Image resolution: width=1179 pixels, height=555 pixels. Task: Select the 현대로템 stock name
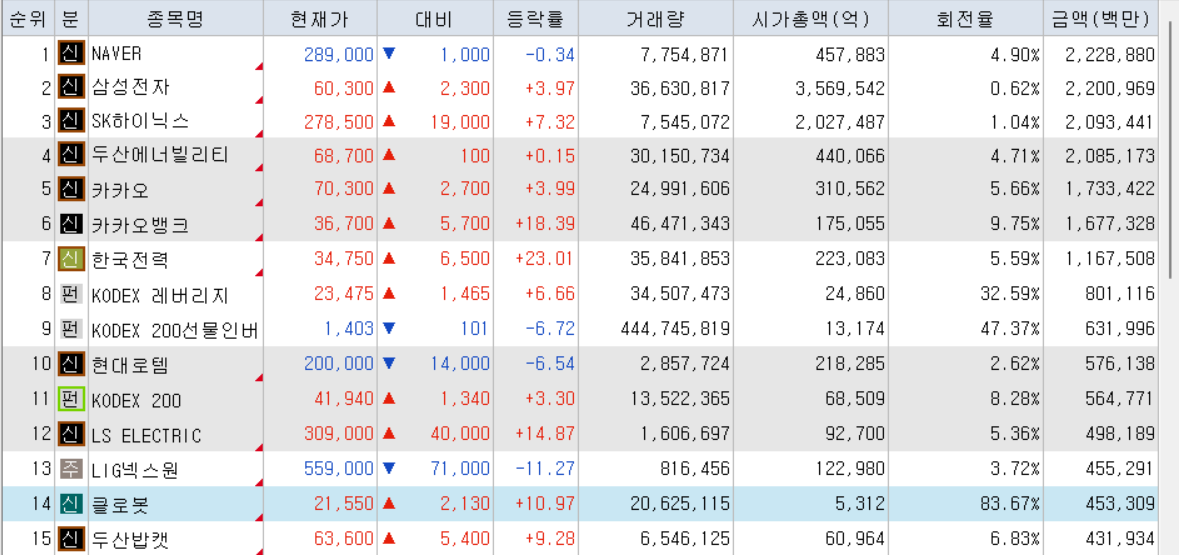[x=131, y=365]
